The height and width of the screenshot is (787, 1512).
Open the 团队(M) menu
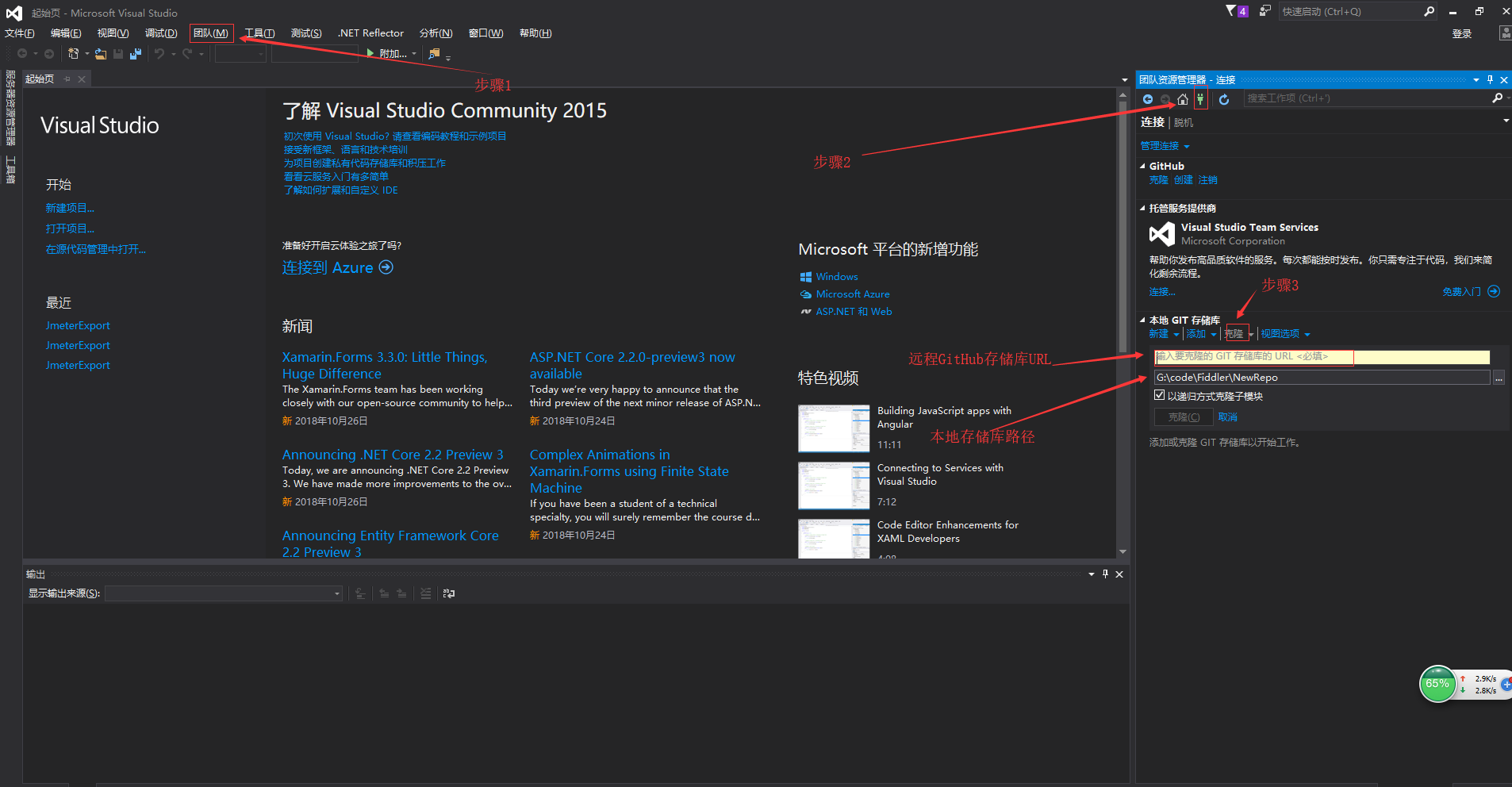pyautogui.click(x=211, y=33)
